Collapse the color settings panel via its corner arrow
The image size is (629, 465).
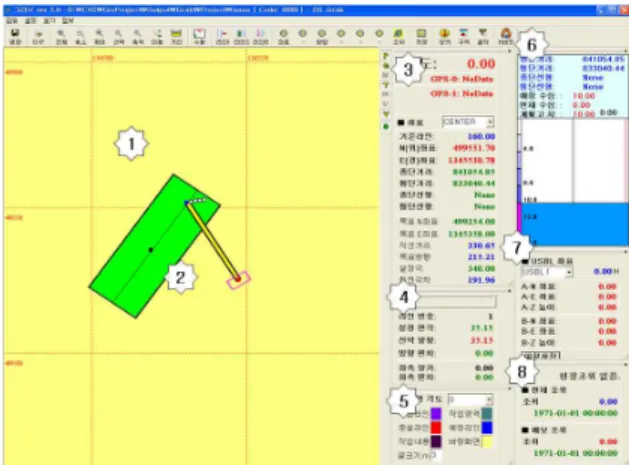(x=509, y=388)
